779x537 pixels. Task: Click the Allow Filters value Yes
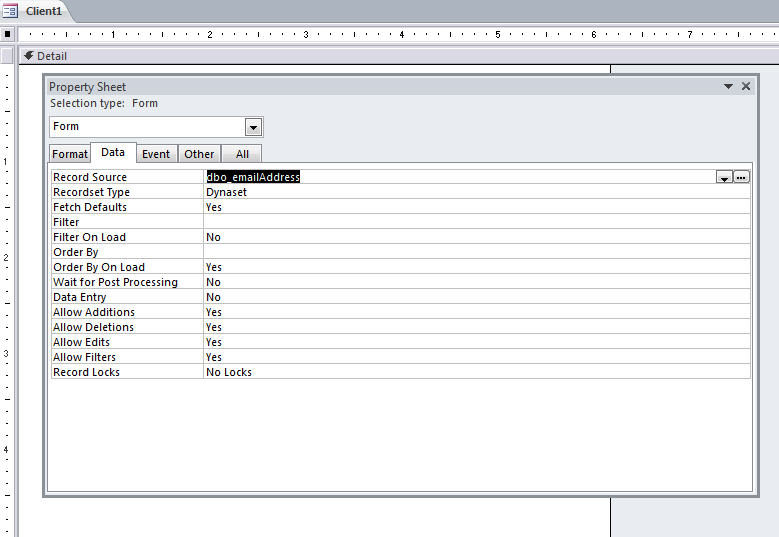coord(476,357)
